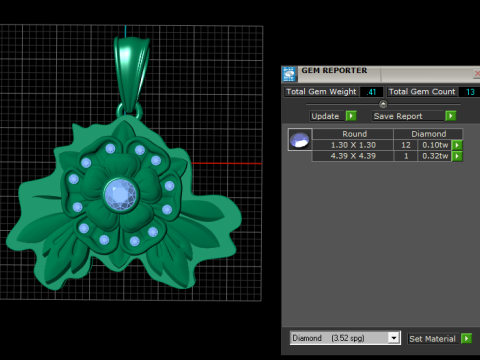This screenshot has height=360, width=480.
Task: Click the Update button
Action: click(328, 116)
